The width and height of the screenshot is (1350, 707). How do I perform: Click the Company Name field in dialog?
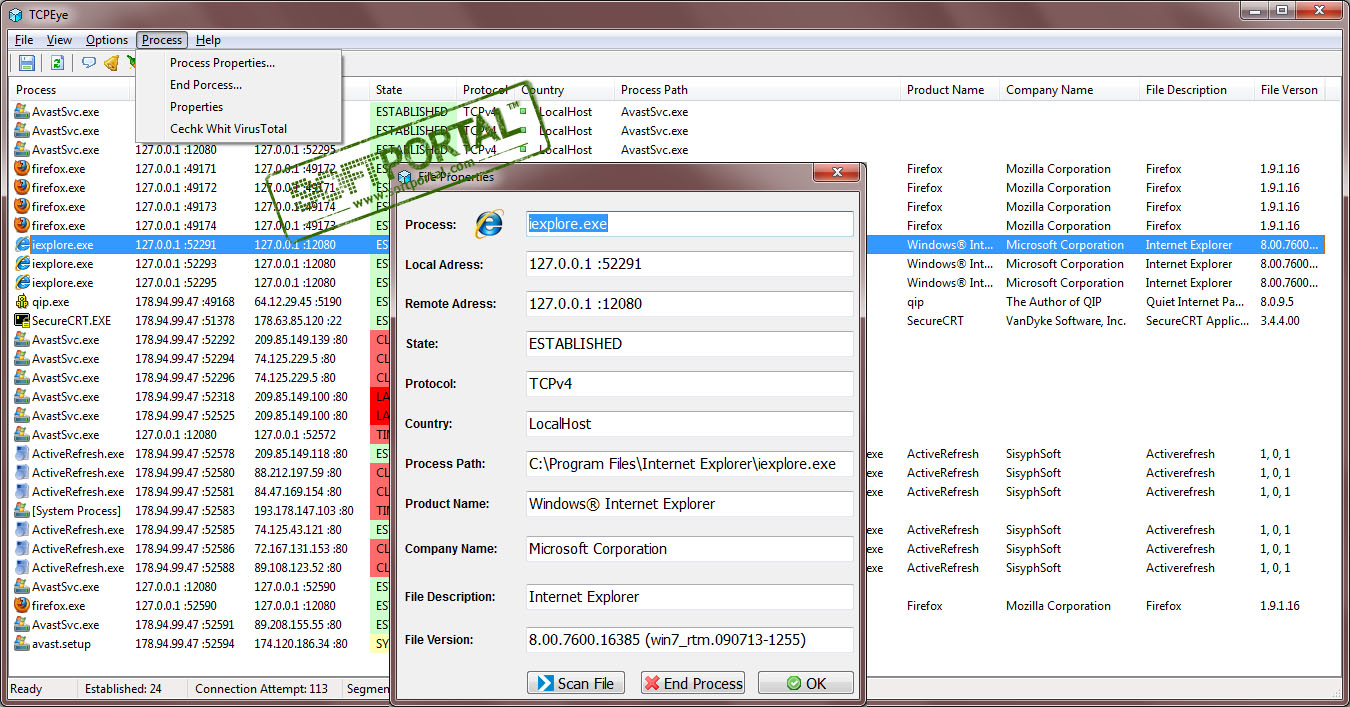click(690, 549)
